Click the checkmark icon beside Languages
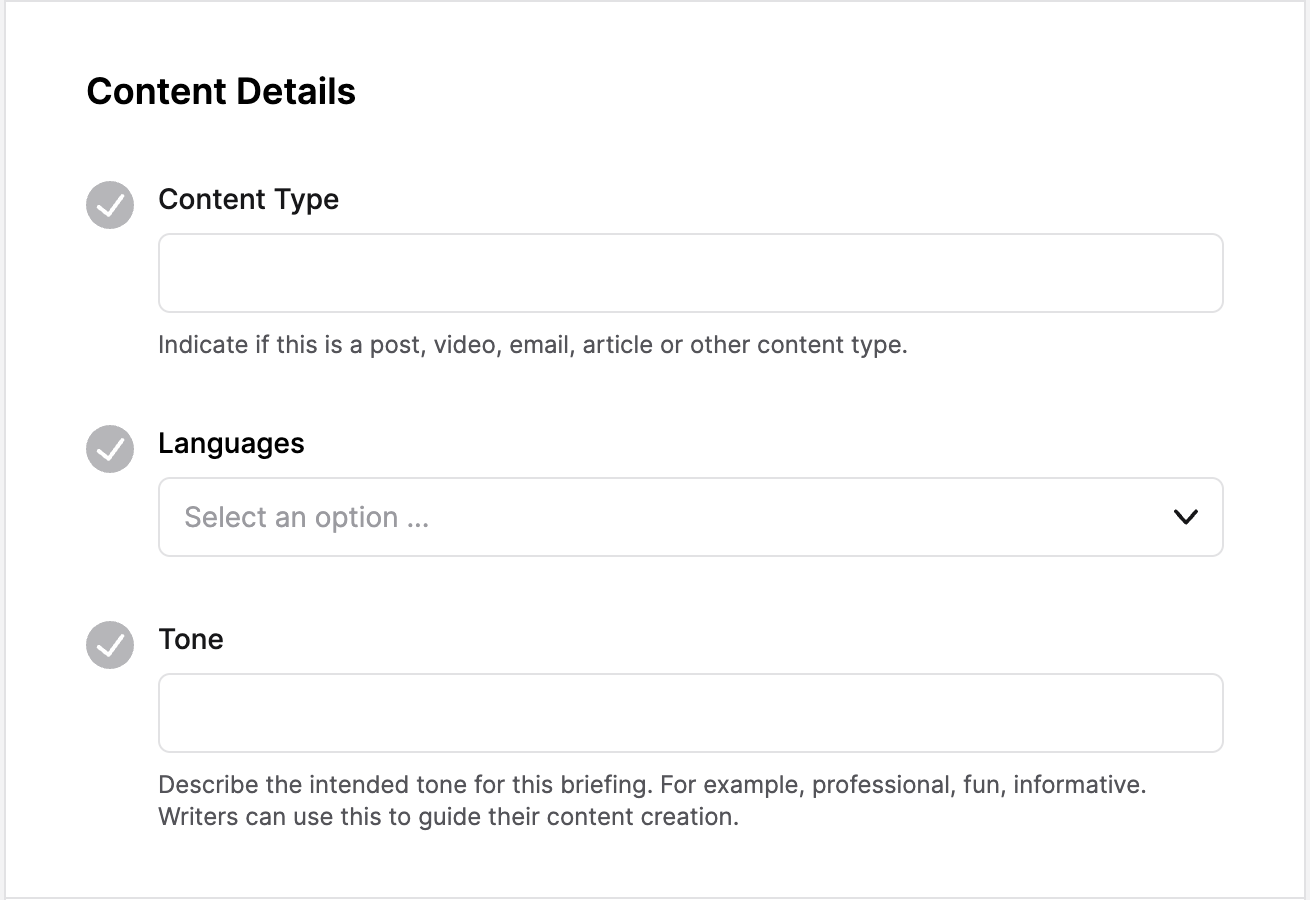 tap(110, 449)
